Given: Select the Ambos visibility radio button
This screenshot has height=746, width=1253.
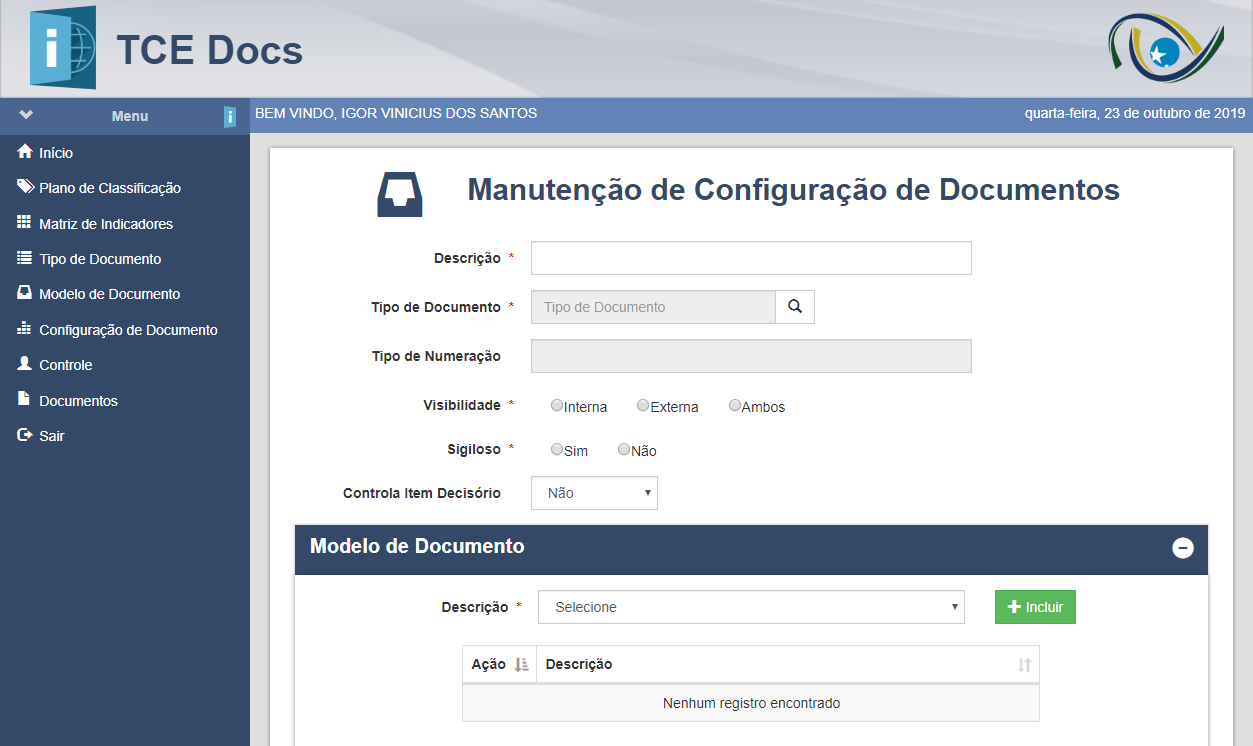Looking at the screenshot, I should click(735, 406).
